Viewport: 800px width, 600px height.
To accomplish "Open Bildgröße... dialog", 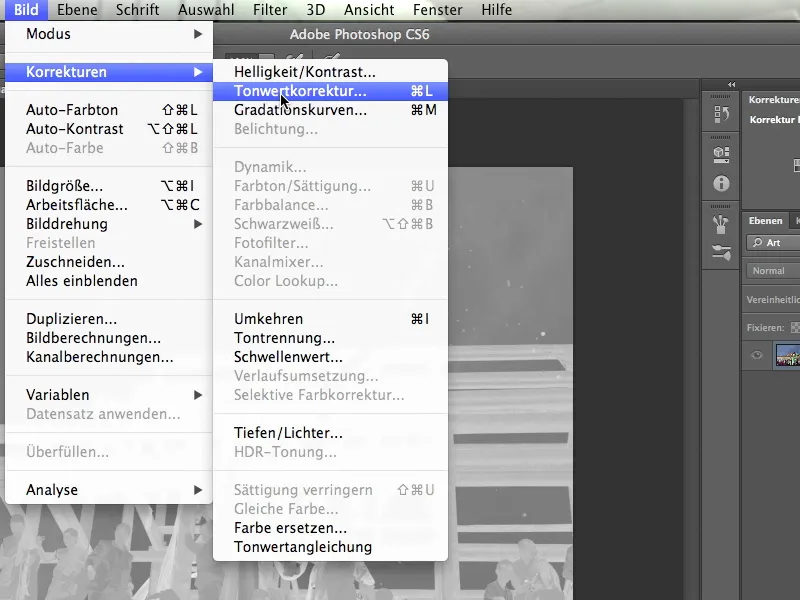I will [x=109, y=186].
